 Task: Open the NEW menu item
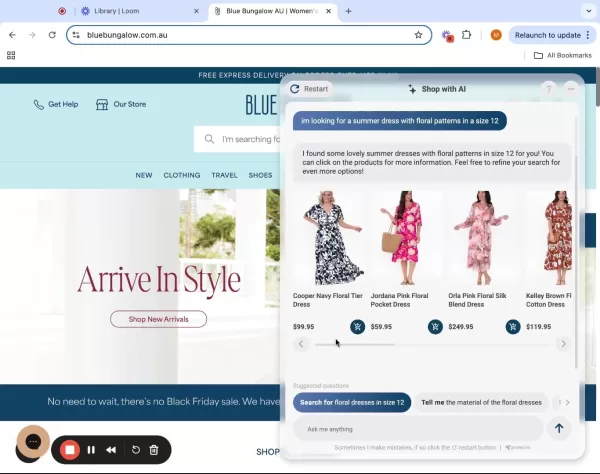[144, 175]
